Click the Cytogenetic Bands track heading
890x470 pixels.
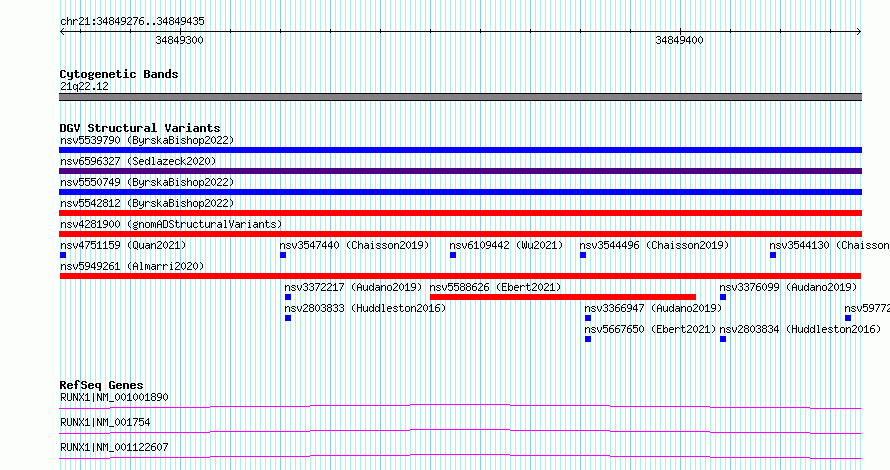(x=119, y=74)
